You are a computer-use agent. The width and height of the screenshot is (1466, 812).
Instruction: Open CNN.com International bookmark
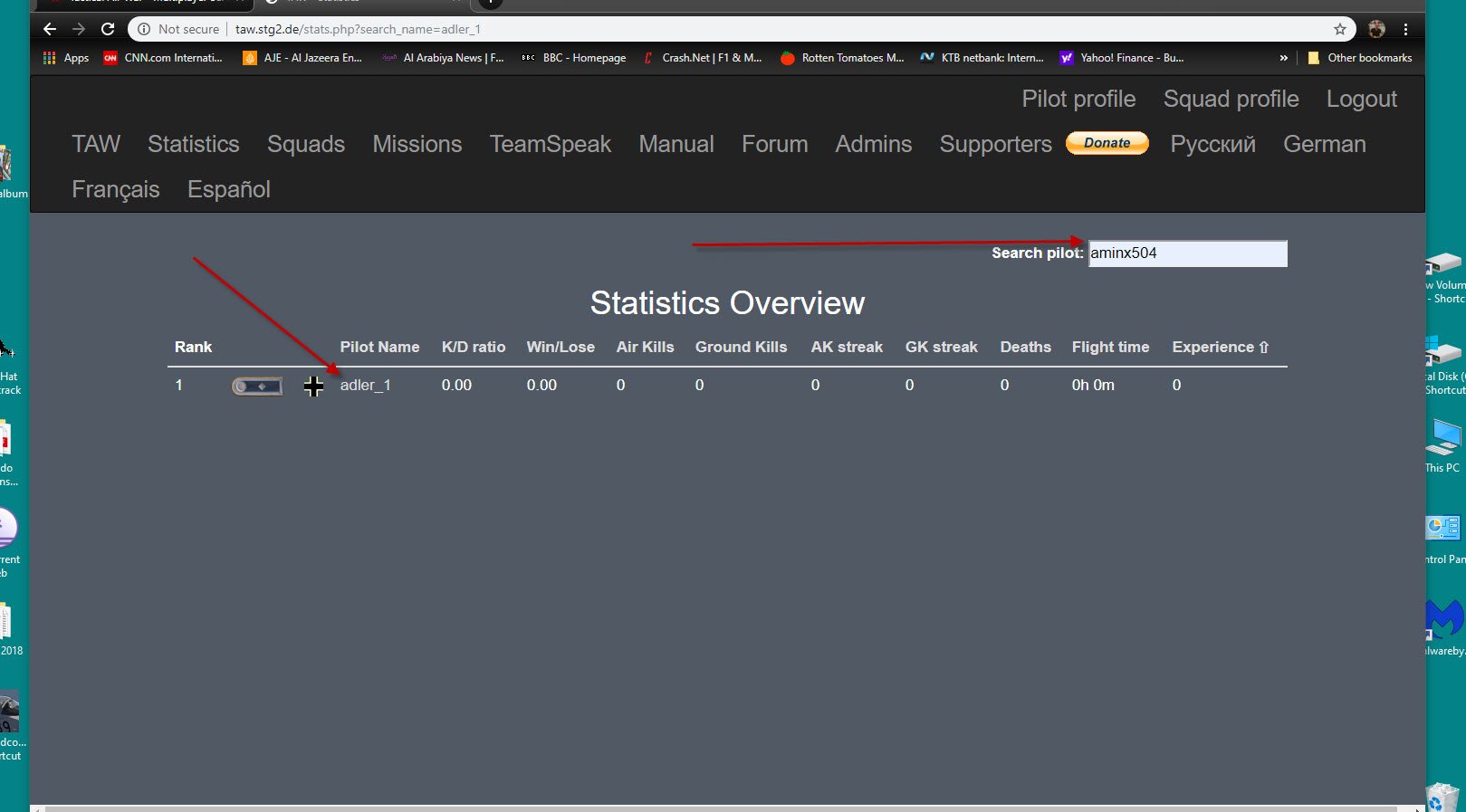tap(163, 58)
